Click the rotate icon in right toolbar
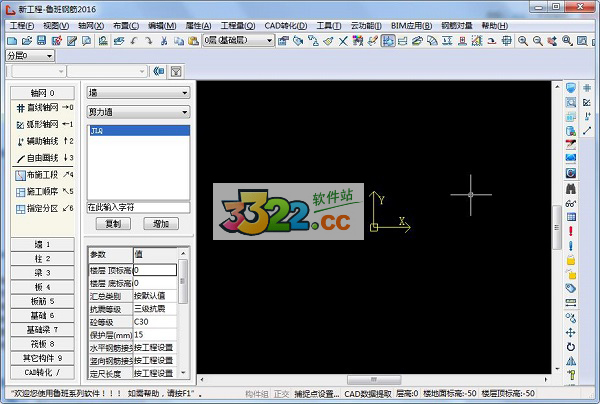The height and width of the screenshot is (404, 600). [571, 347]
